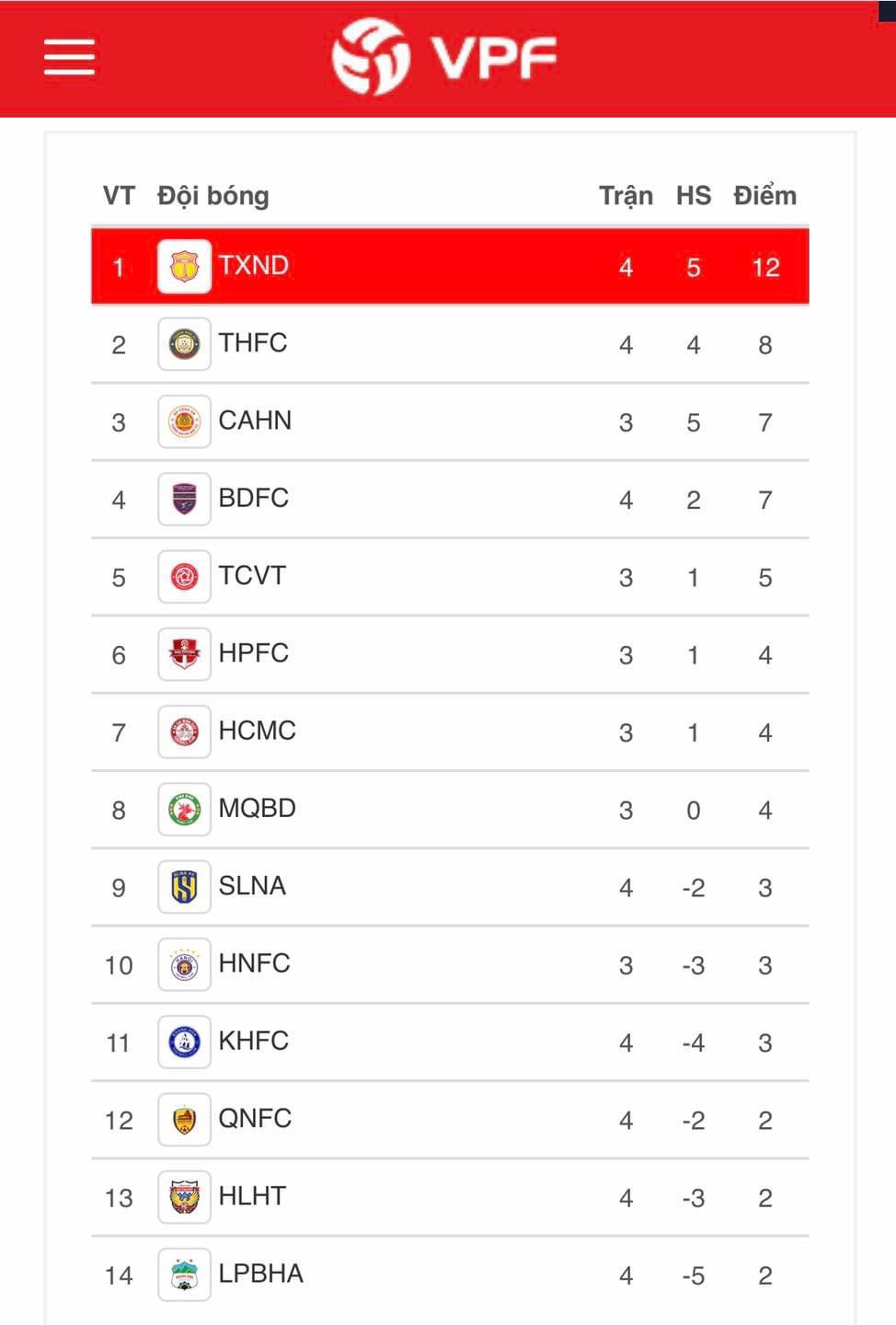
Task: Click the TXND club crest
Action: (x=184, y=267)
